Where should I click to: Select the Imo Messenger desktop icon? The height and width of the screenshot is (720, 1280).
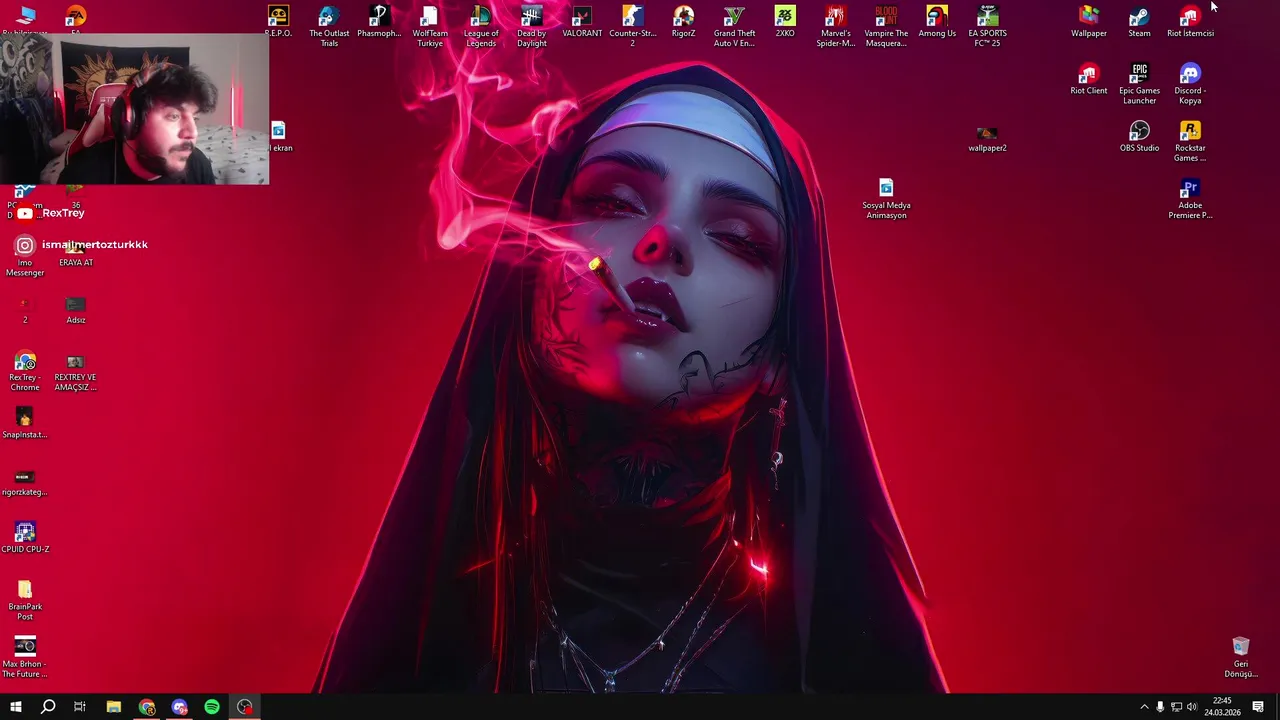tap(25, 257)
